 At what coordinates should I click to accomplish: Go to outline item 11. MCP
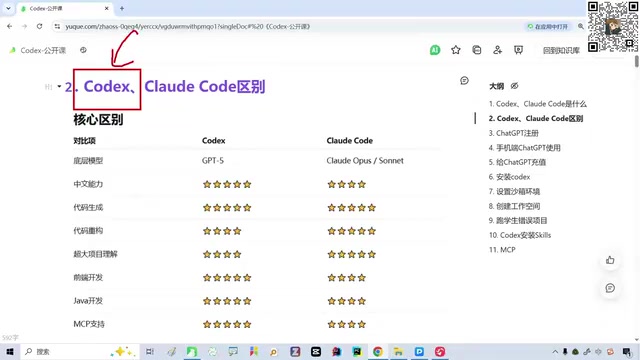(x=502, y=250)
